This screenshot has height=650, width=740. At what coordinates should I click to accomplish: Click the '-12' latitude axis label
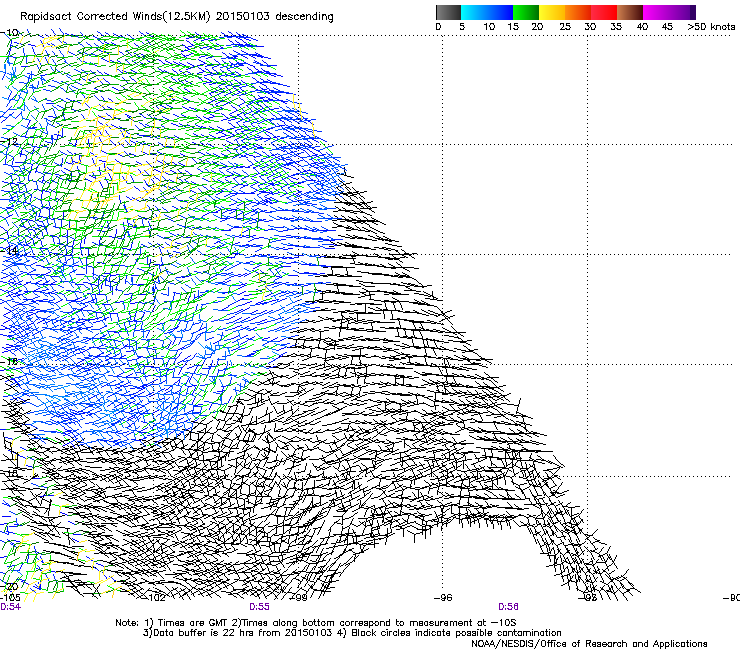pos(9,141)
